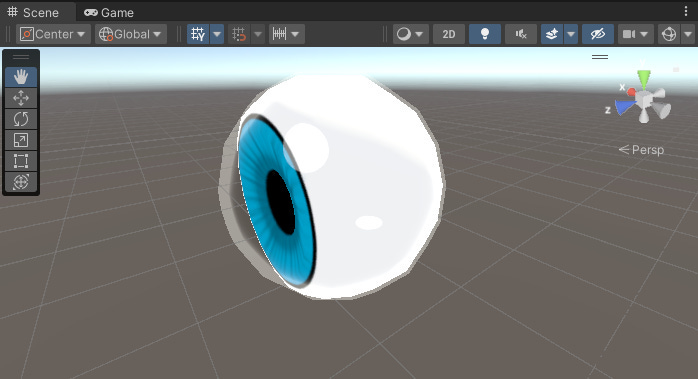The height and width of the screenshot is (379, 698).
Task: Select the Rect transform tool
Action: pos(21,161)
